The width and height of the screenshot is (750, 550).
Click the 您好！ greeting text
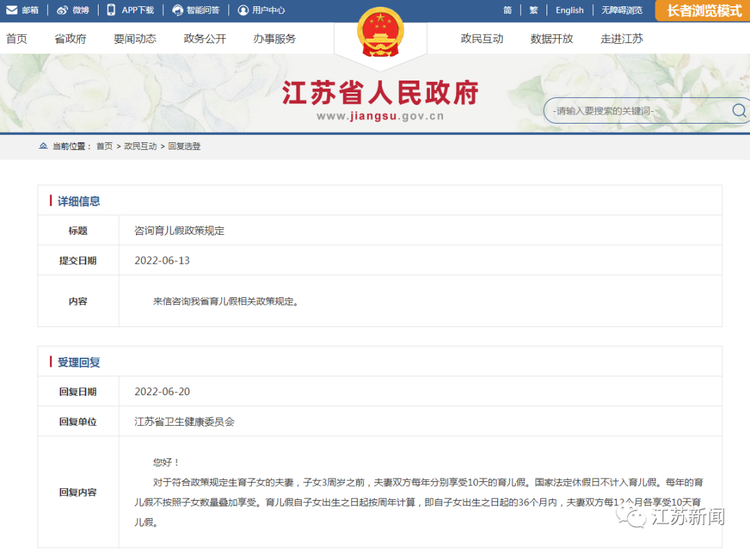[x=166, y=462]
